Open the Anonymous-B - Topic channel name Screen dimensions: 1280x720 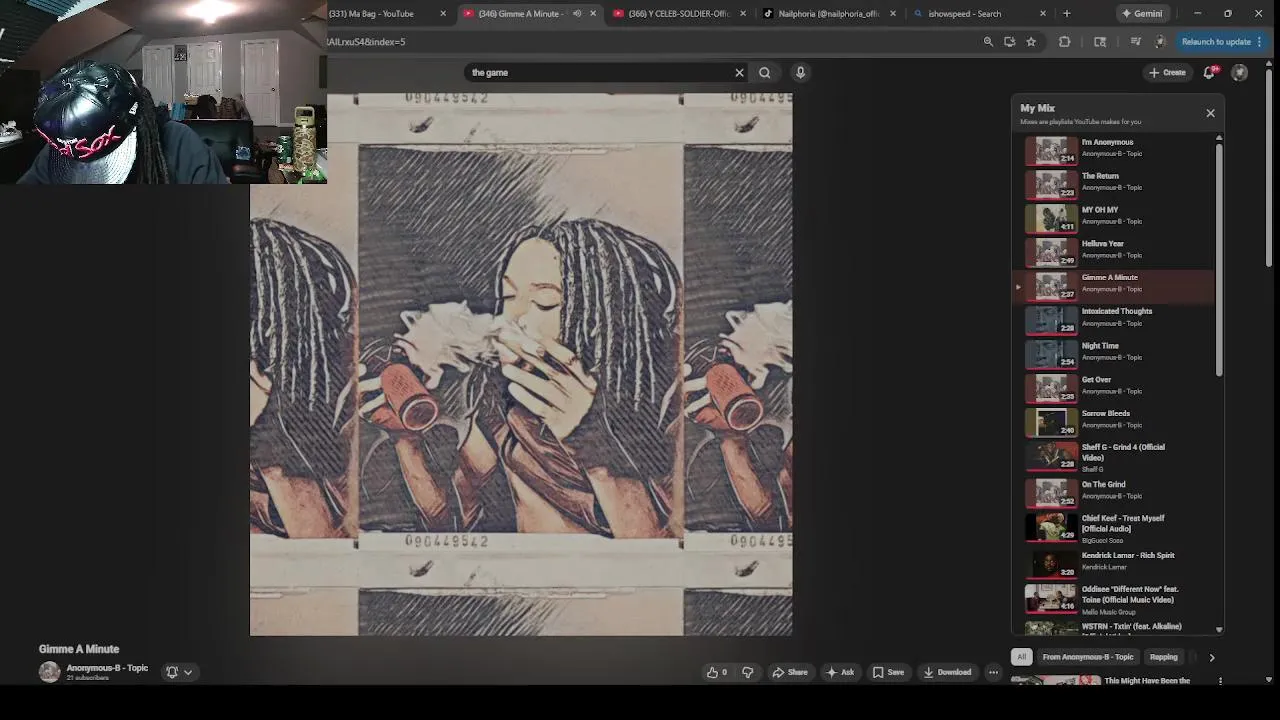107,668
